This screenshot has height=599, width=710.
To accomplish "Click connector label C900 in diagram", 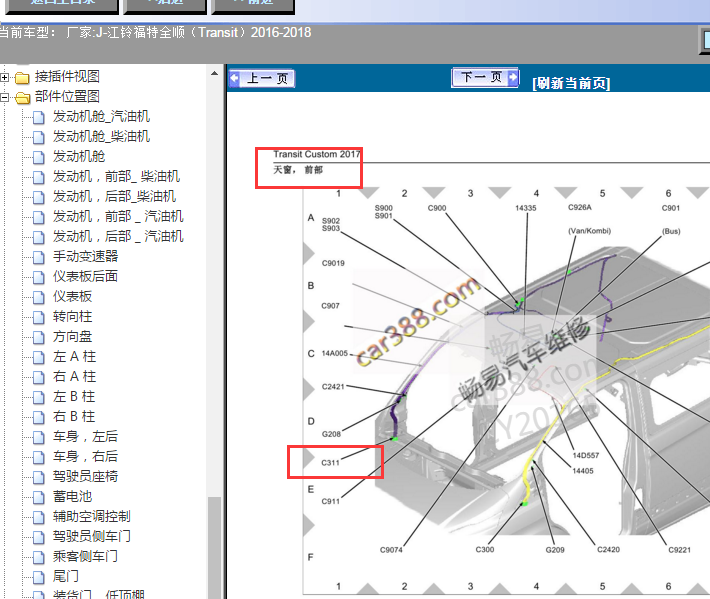I will pyautogui.click(x=437, y=208).
